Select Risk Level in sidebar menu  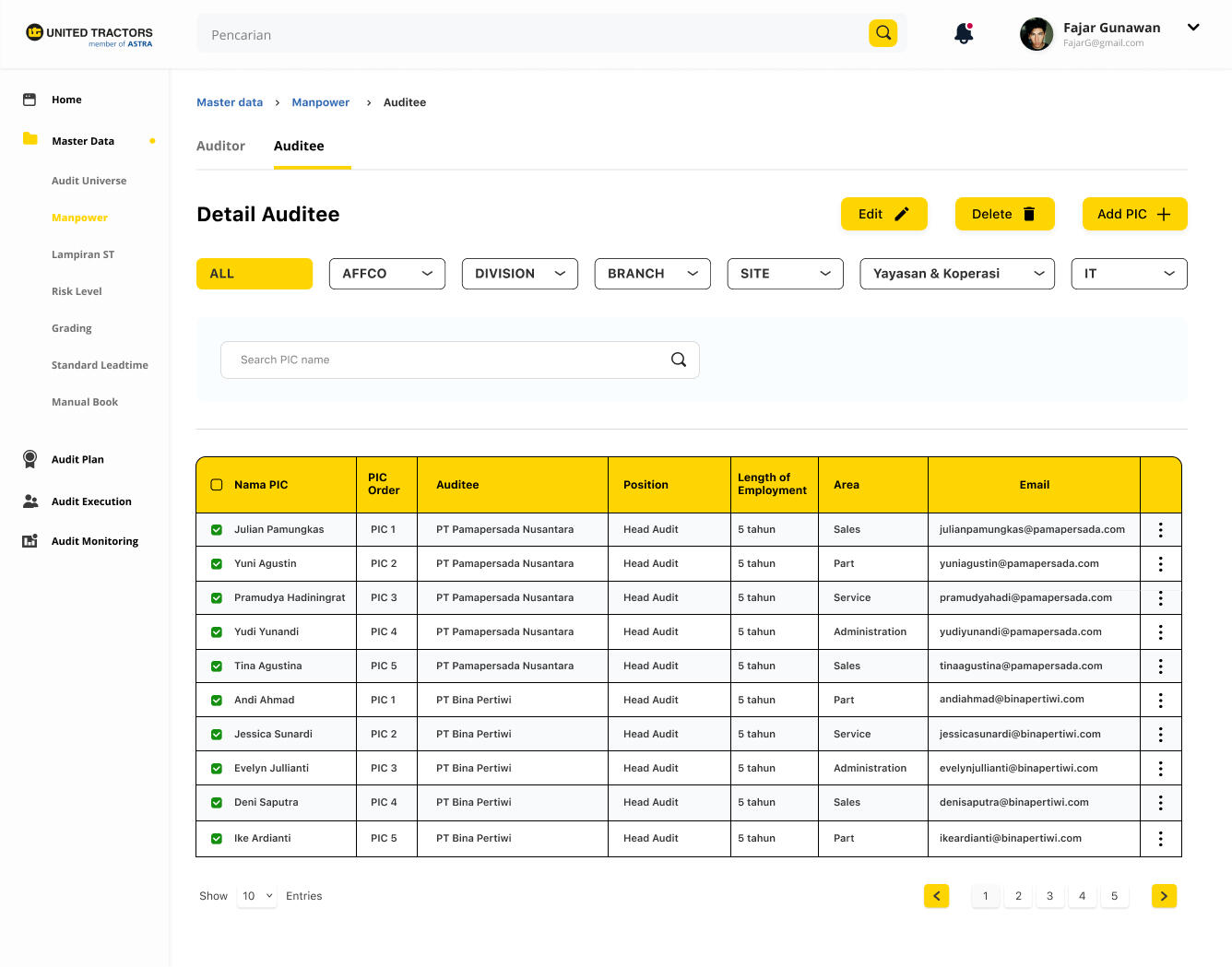point(77,291)
